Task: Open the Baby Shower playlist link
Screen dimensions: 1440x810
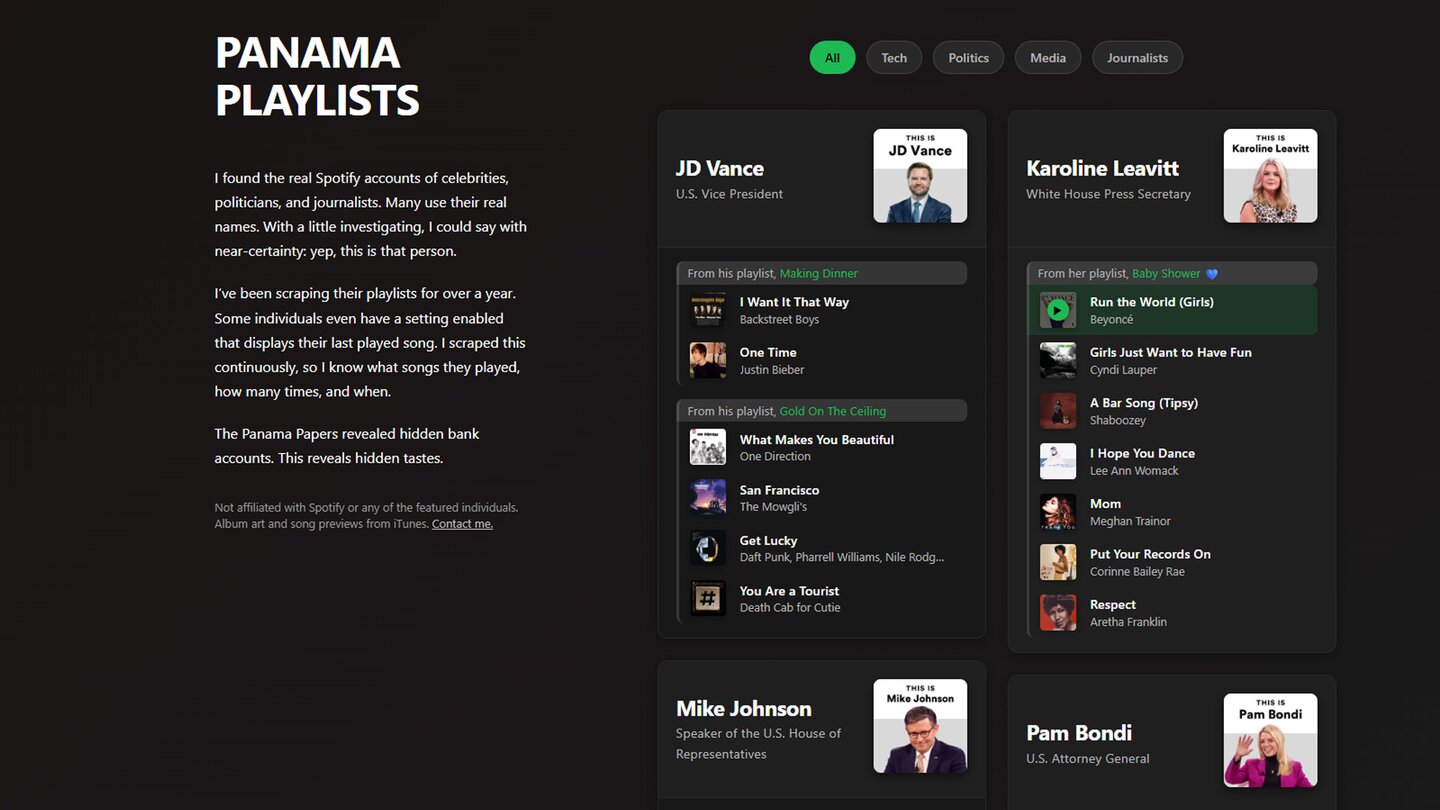Action: [1166, 274]
